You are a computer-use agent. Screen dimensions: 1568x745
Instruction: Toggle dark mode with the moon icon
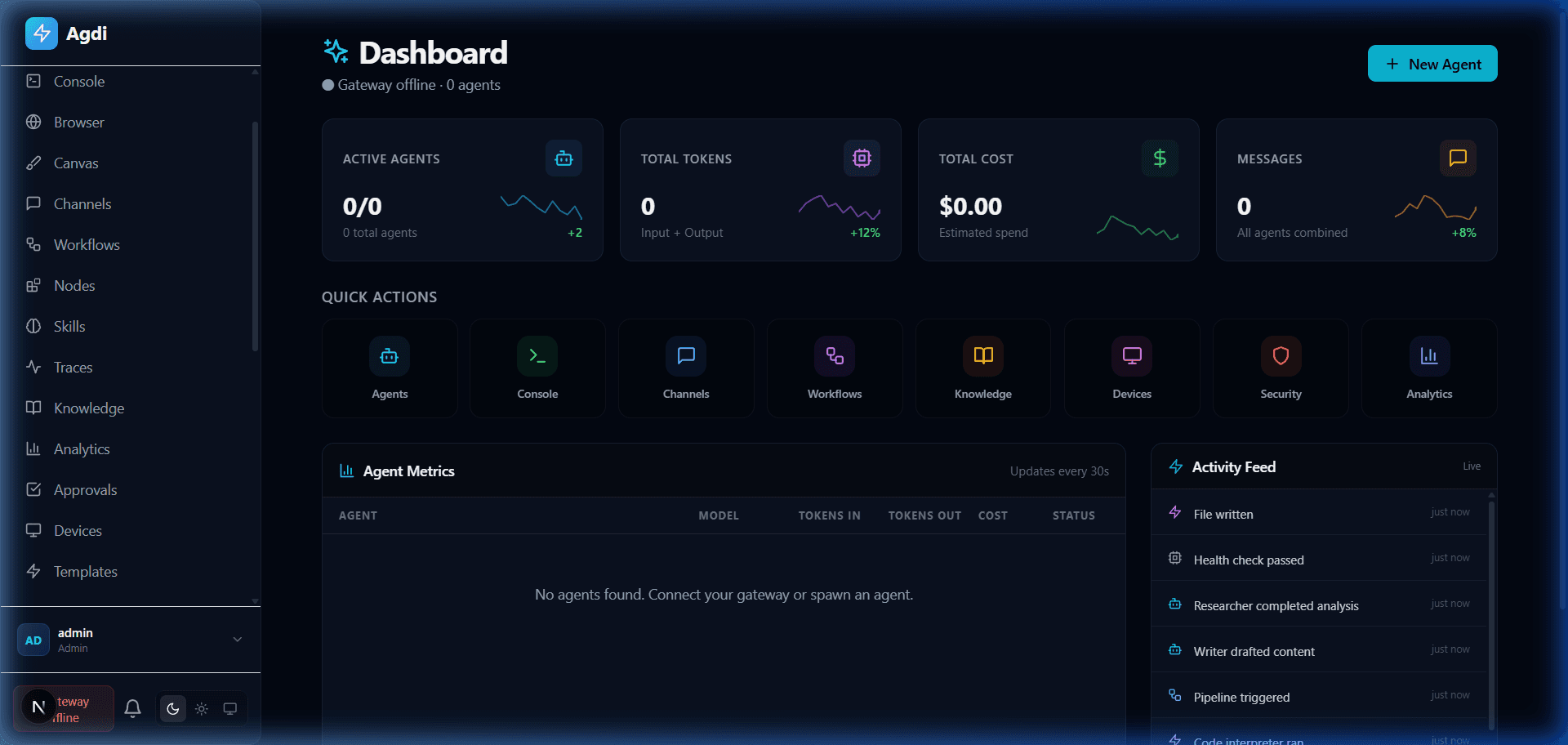tap(172, 708)
